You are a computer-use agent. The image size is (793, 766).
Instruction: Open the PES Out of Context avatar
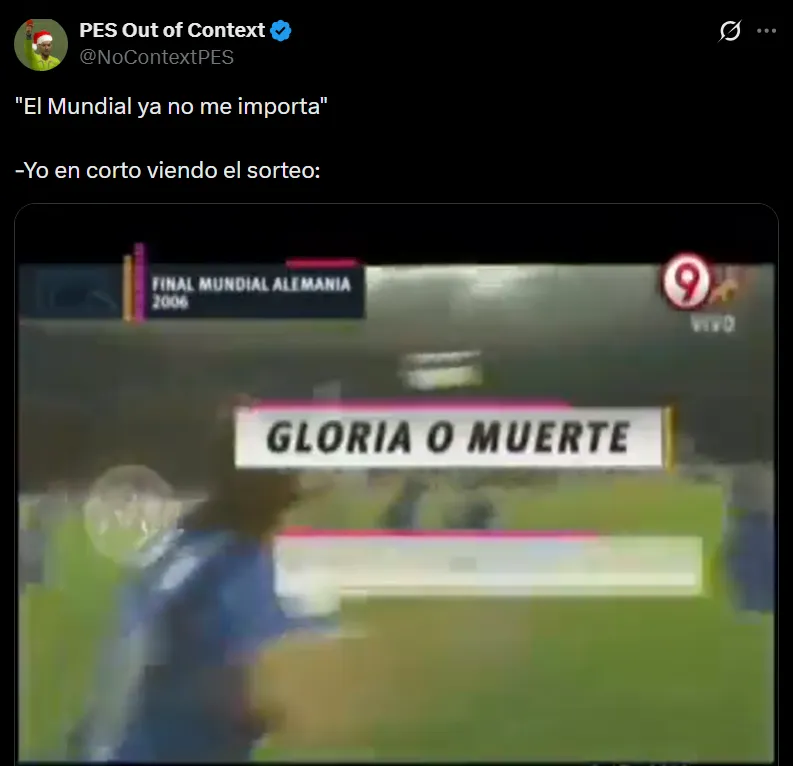(41, 44)
